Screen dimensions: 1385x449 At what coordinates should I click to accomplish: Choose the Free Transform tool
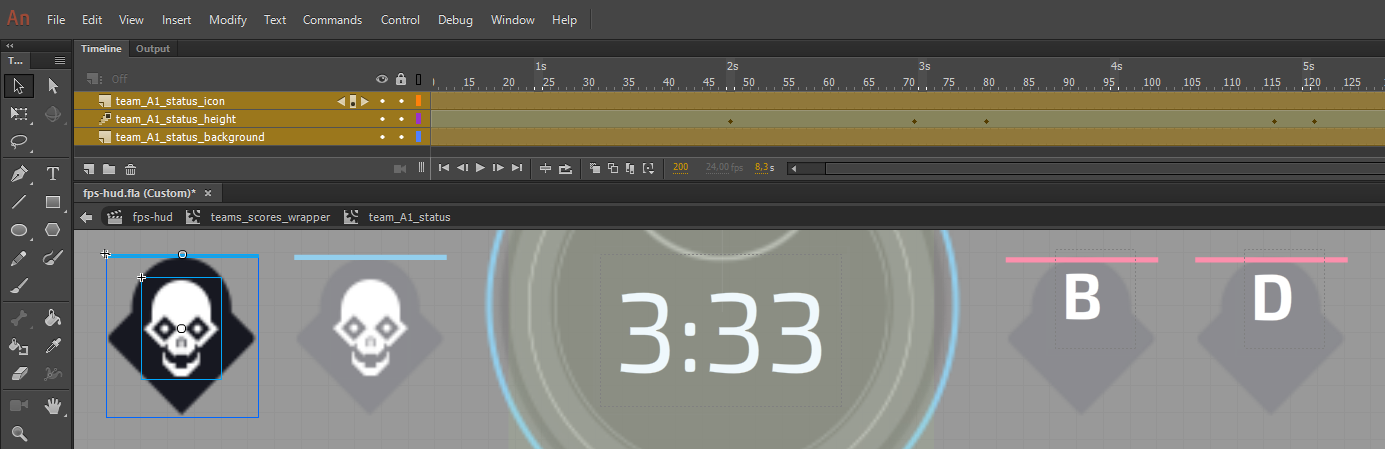tap(18, 115)
